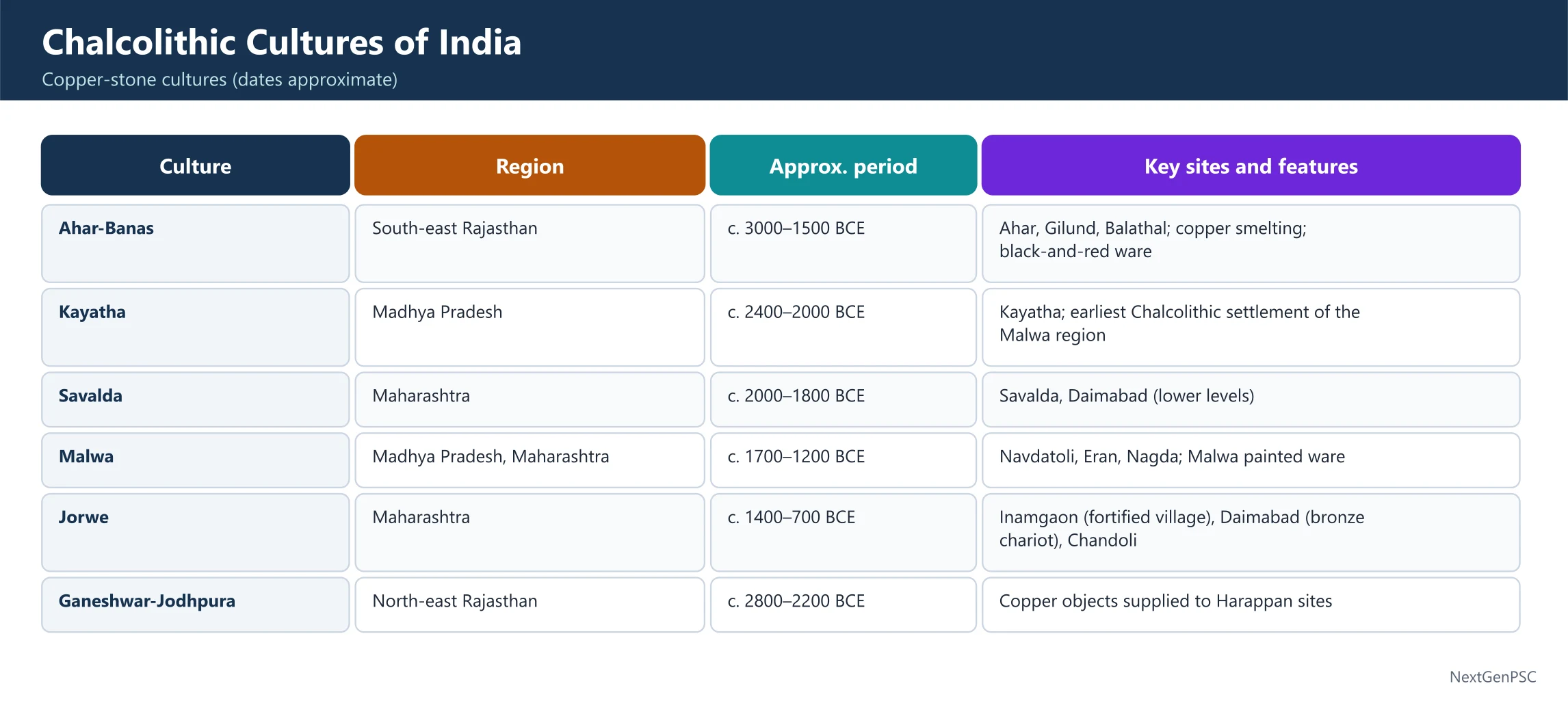Select the c. 1400–700 BCE period cell
This screenshot has height=701, width=1568.
pos(843,532)
